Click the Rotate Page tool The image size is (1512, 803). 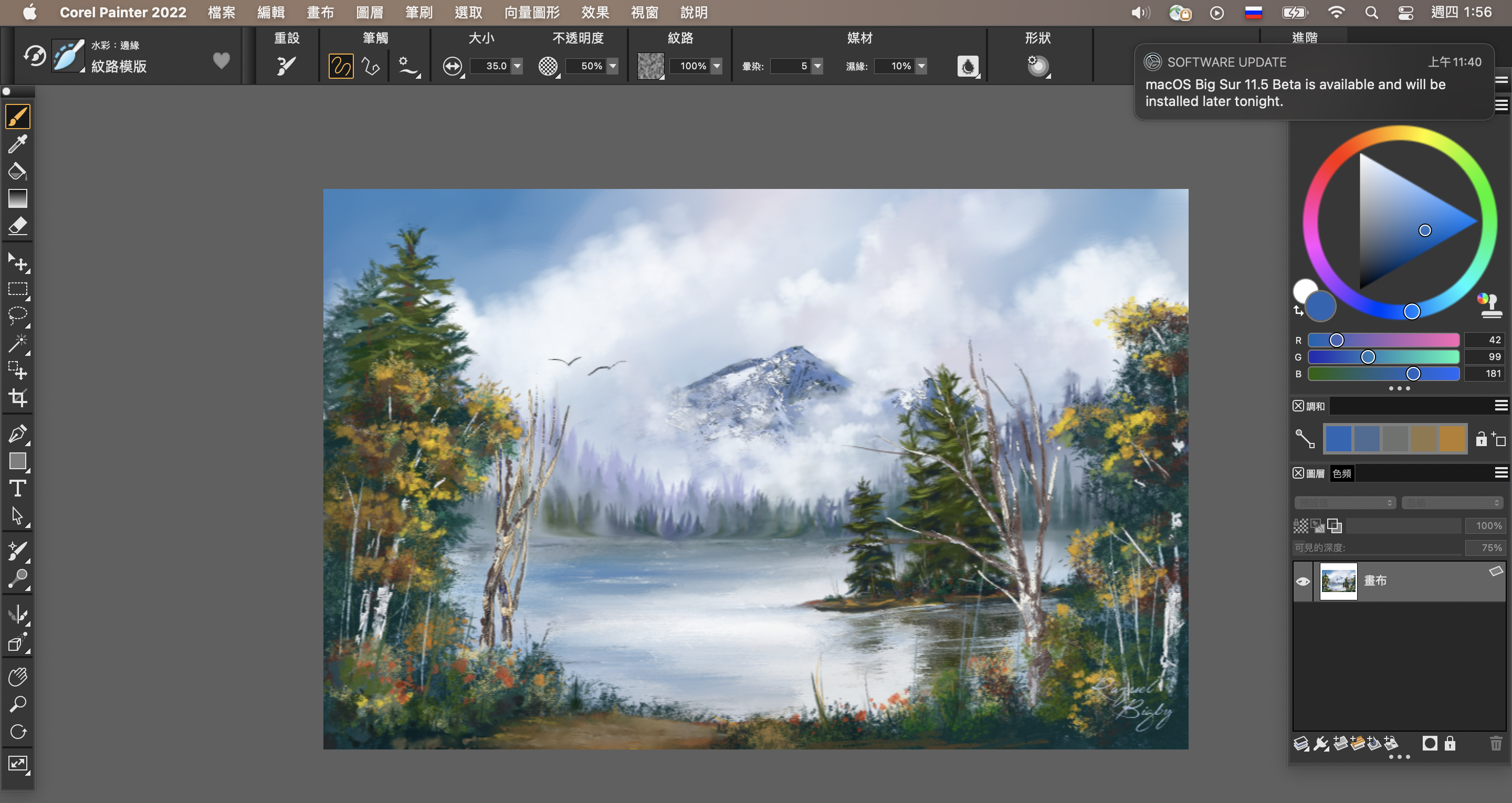(x=18, y=732)
